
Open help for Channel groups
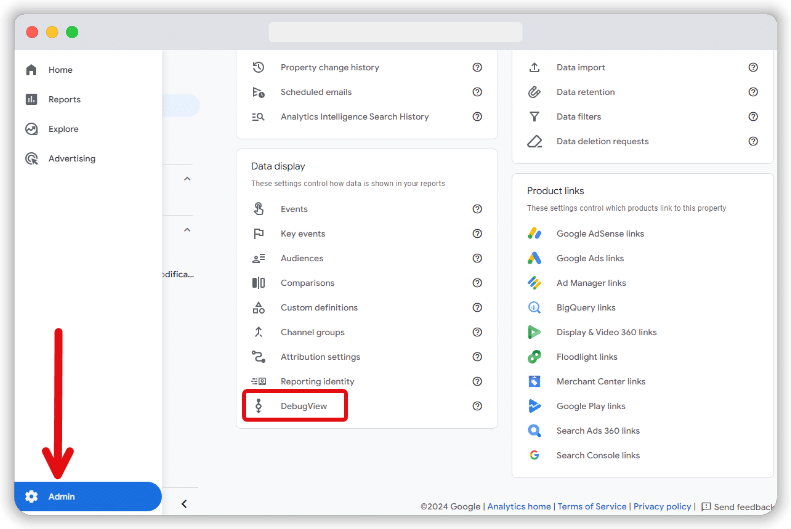(x=477, y=332)
